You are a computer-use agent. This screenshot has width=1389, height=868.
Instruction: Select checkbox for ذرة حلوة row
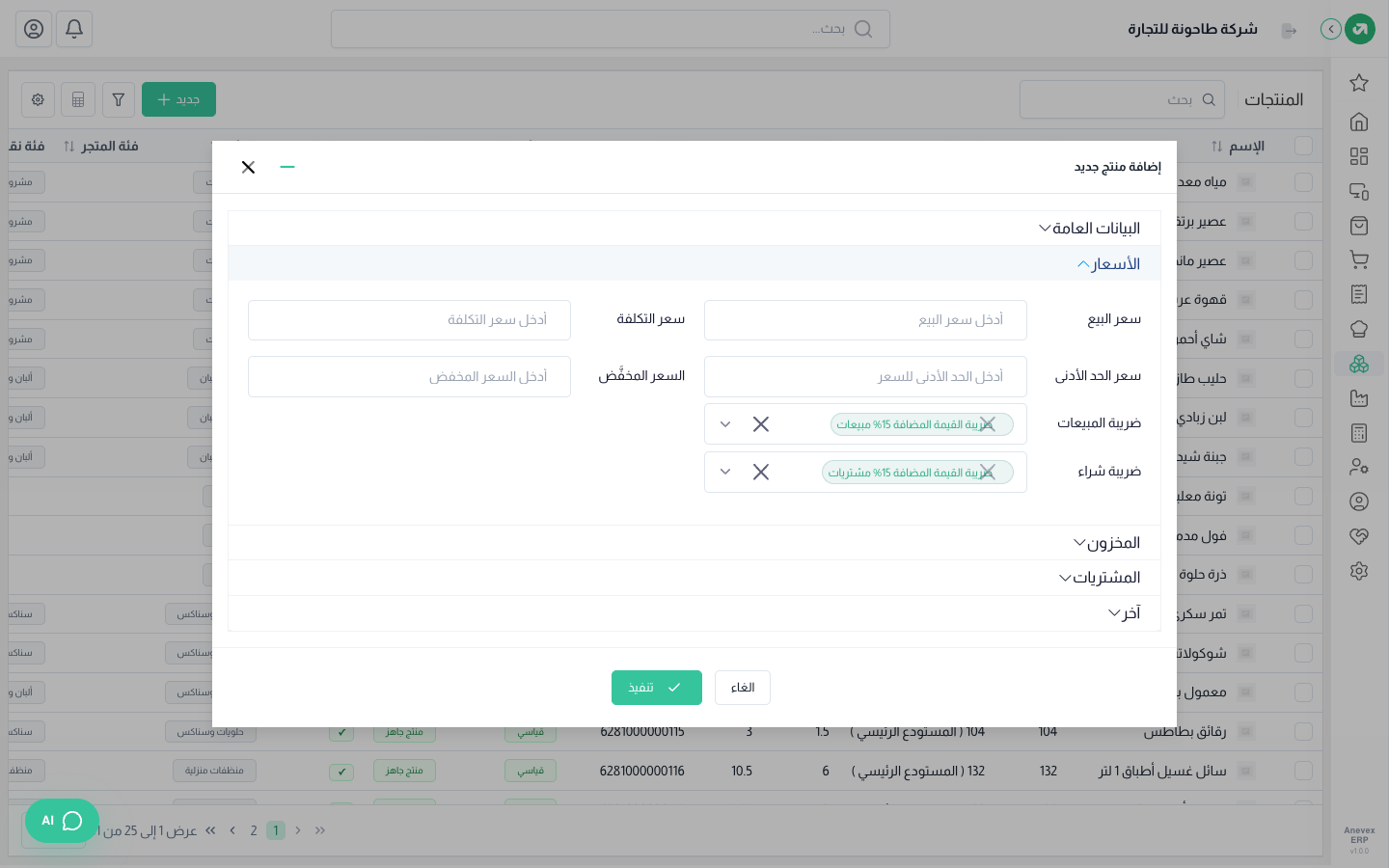point(1304,575)
